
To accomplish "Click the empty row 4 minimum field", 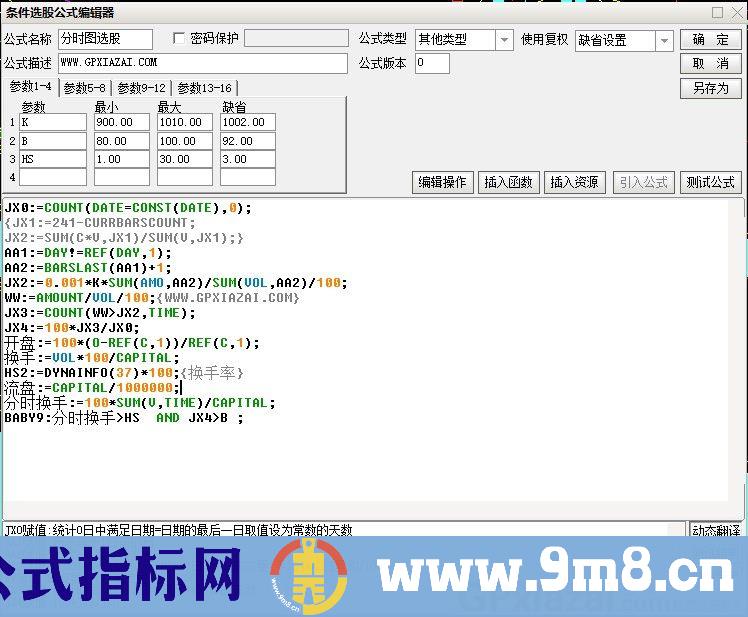I will click(x=122, y=177).
